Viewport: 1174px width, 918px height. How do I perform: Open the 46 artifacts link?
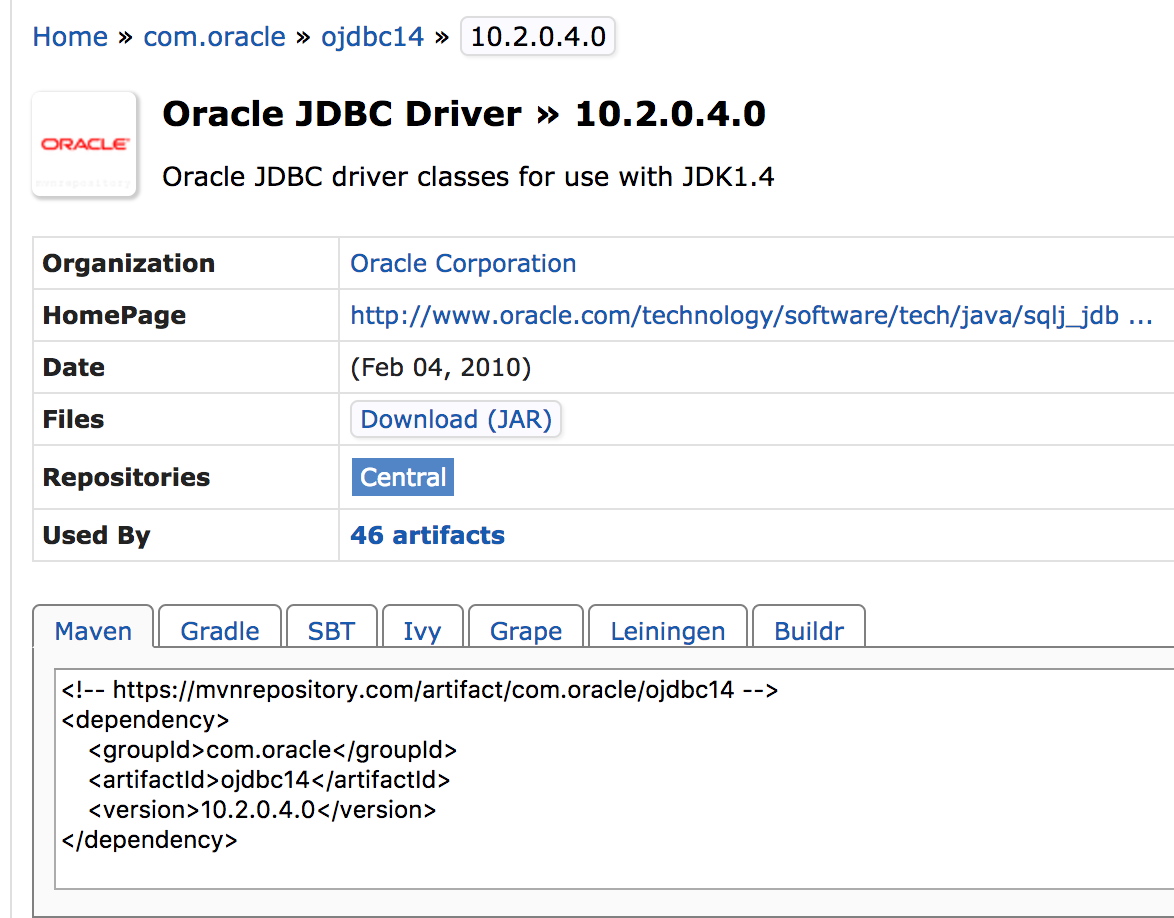(428, 535)
